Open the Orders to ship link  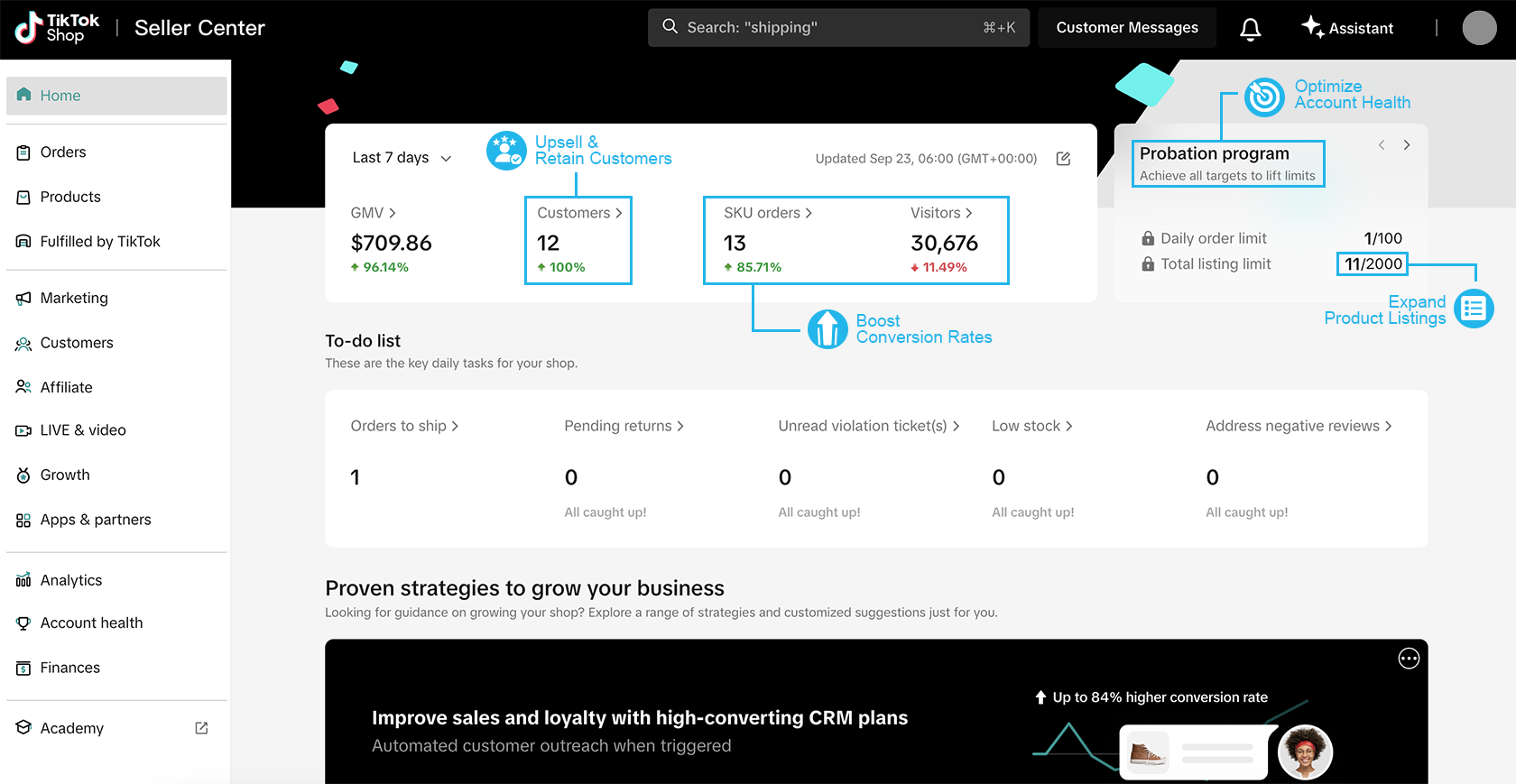[x=404, y=426]
